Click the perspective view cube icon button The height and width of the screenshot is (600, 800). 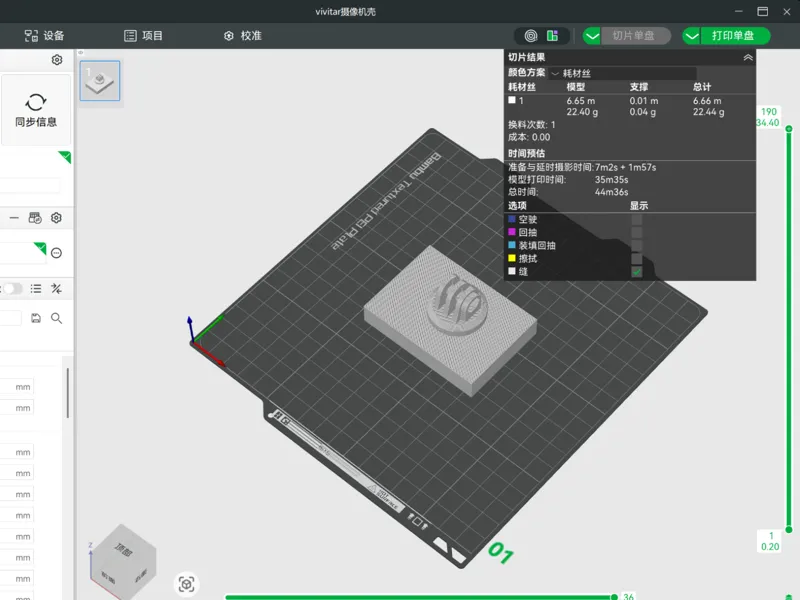pos(186,584)
